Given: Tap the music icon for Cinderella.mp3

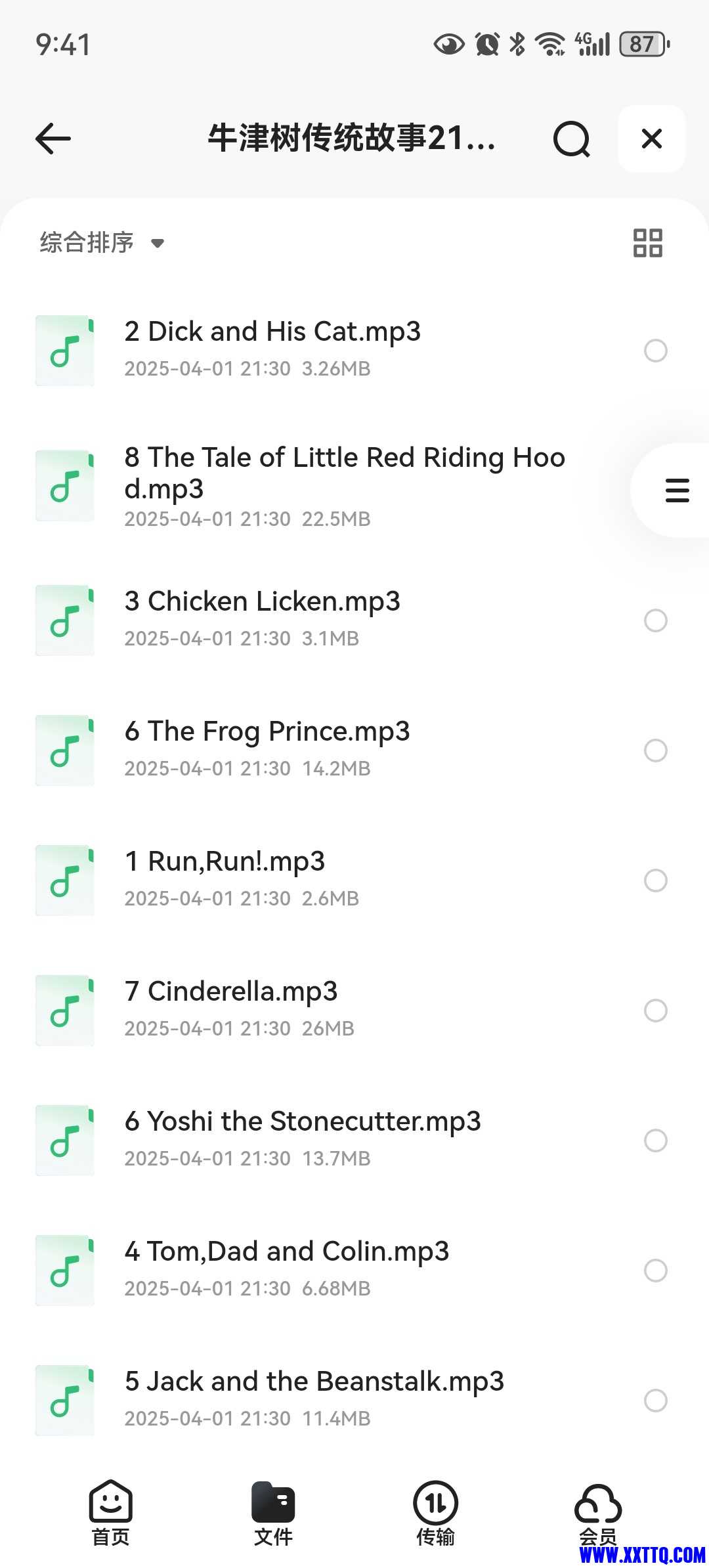Looking at the screenshot, I should click(x=65, y=1011).
